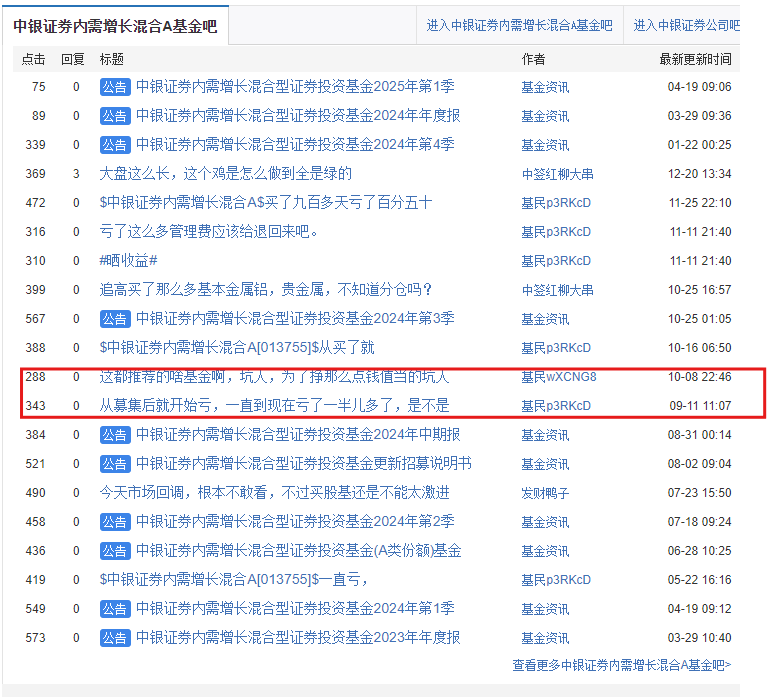The image size is (767, 697).
Task: Click the 作者 column header
Action: click(x=533, y=59)
